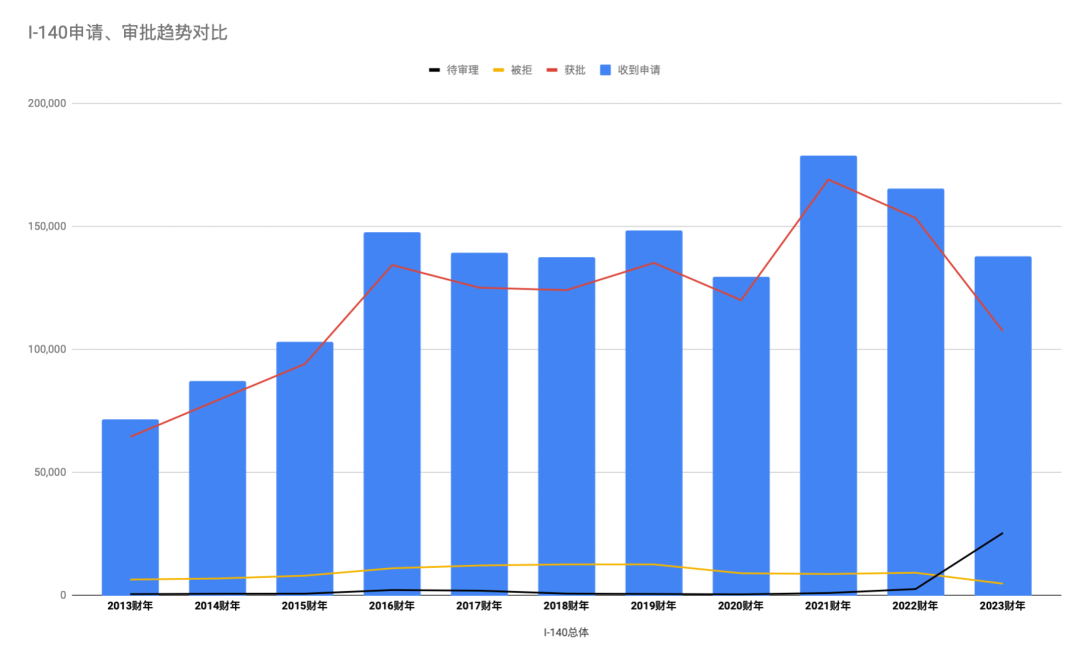Click the 2014财年 axis label

coord(217,606)
